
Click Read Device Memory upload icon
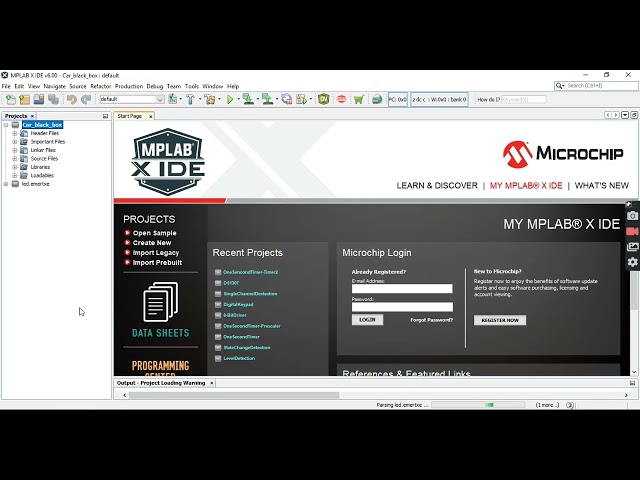(267, 99)
